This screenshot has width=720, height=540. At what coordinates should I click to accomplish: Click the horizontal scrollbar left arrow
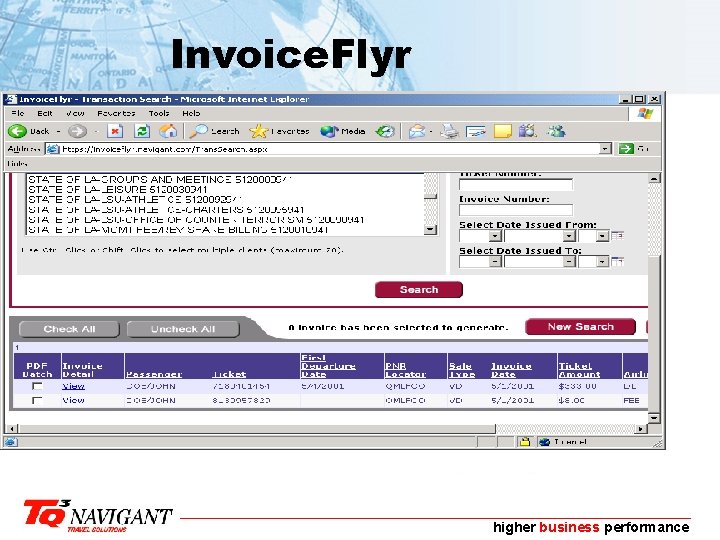(12, 428)
